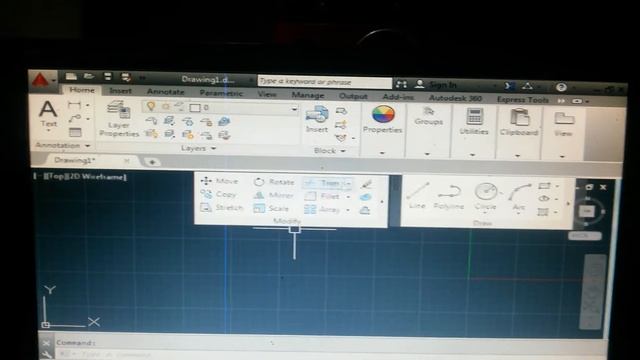The width and height of the screenshot is (640, 360).
Task: Select the Scale tool
Action: pyautogui.click(x=271, y=209)
